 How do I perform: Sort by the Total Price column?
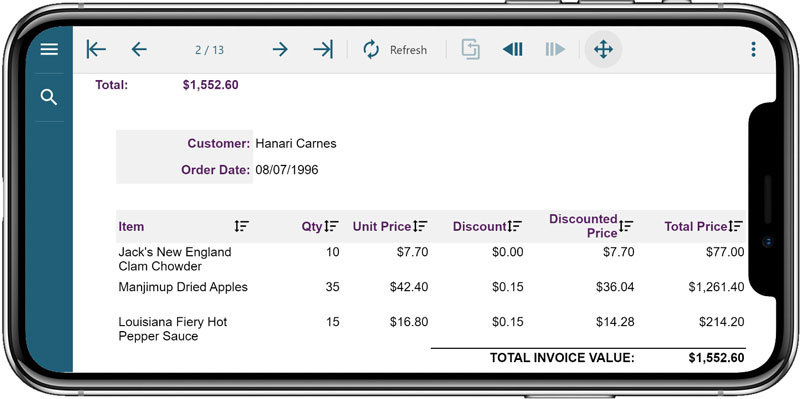[736, 226]
